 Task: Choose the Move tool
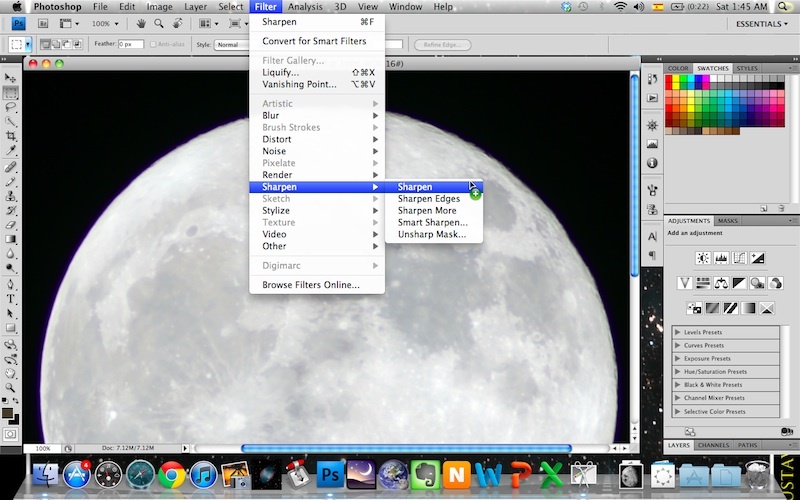click(x=11, y=77)
